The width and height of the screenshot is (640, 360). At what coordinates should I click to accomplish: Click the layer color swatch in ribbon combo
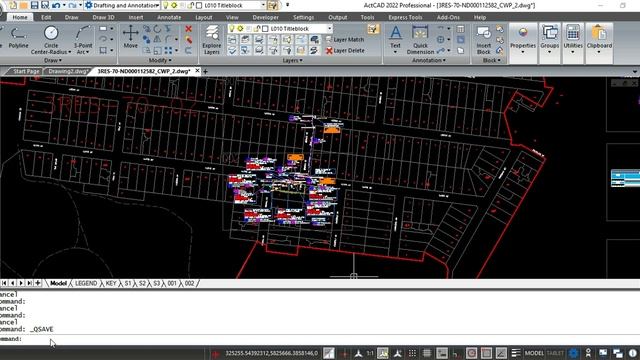(x=265, y=29)
